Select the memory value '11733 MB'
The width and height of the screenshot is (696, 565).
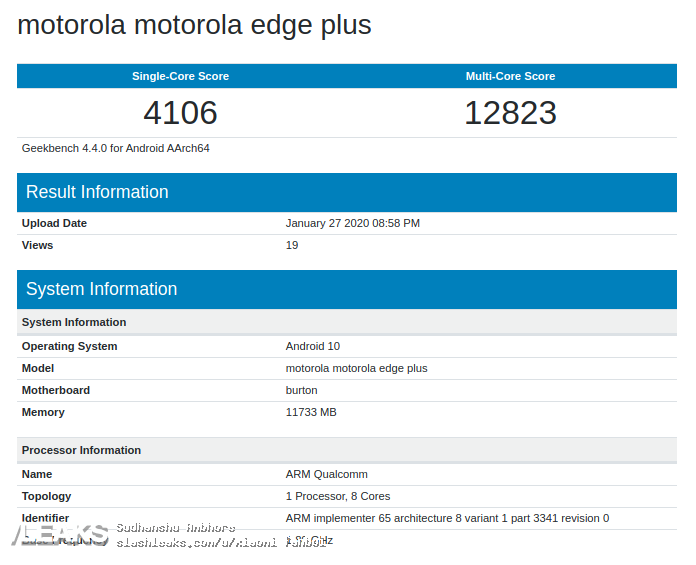click(x=311, y=412)
